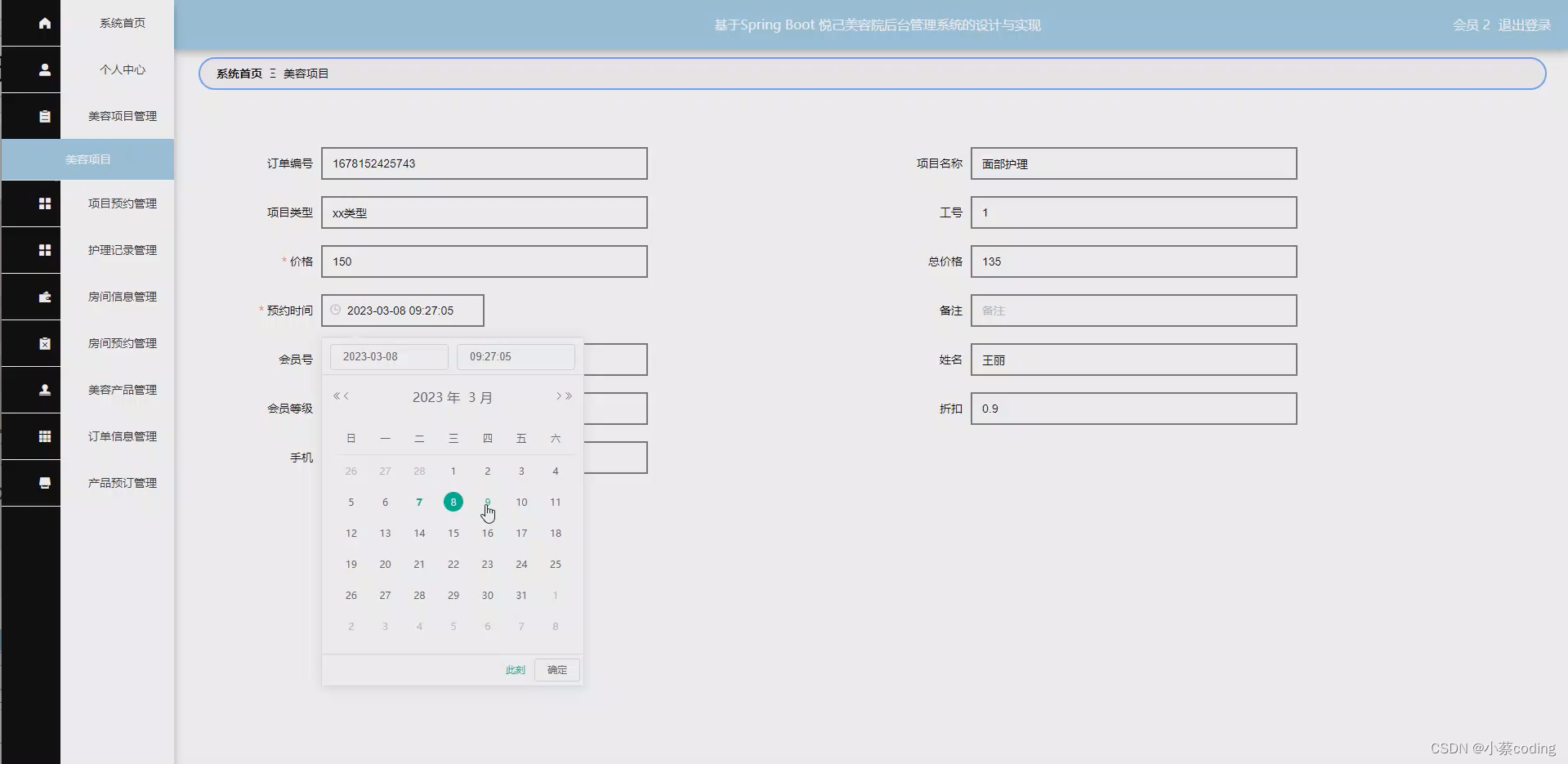Open 系统首页 menu item
1568x764 pixels.
123,23
